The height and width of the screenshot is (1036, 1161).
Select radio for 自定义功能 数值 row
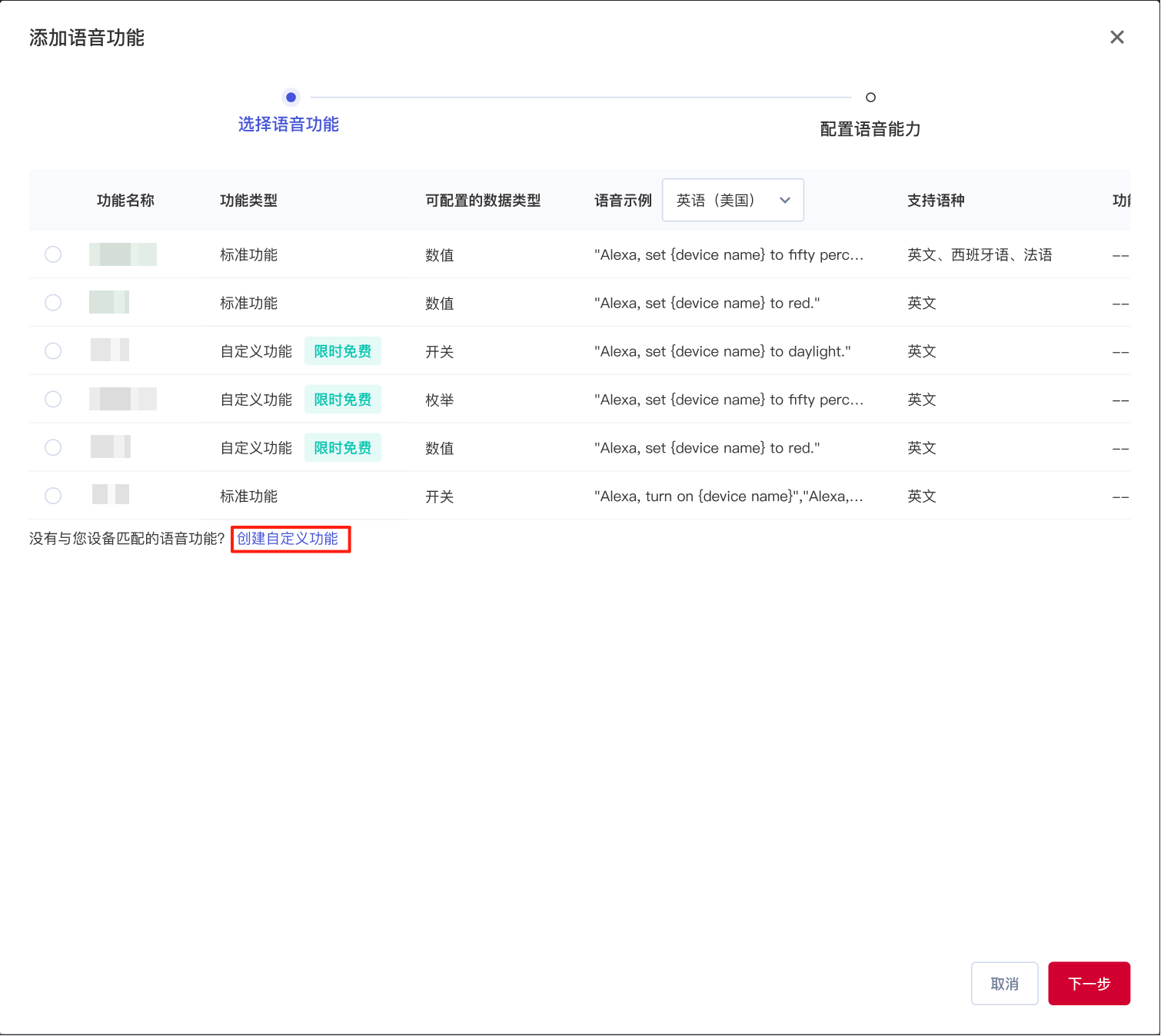pyautogui.click(x=53, y=447)
